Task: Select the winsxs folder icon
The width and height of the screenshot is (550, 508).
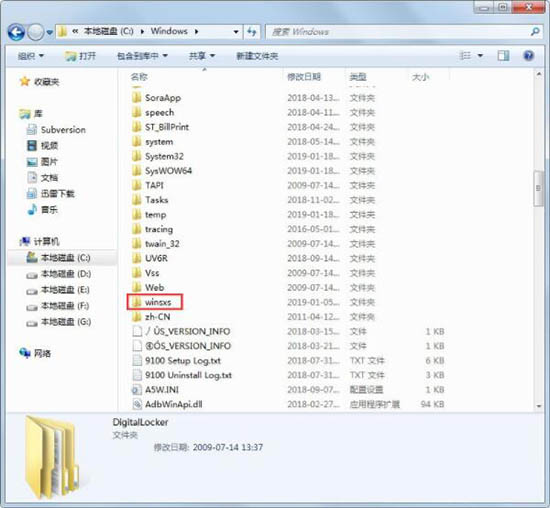Action: pos(137,302)
